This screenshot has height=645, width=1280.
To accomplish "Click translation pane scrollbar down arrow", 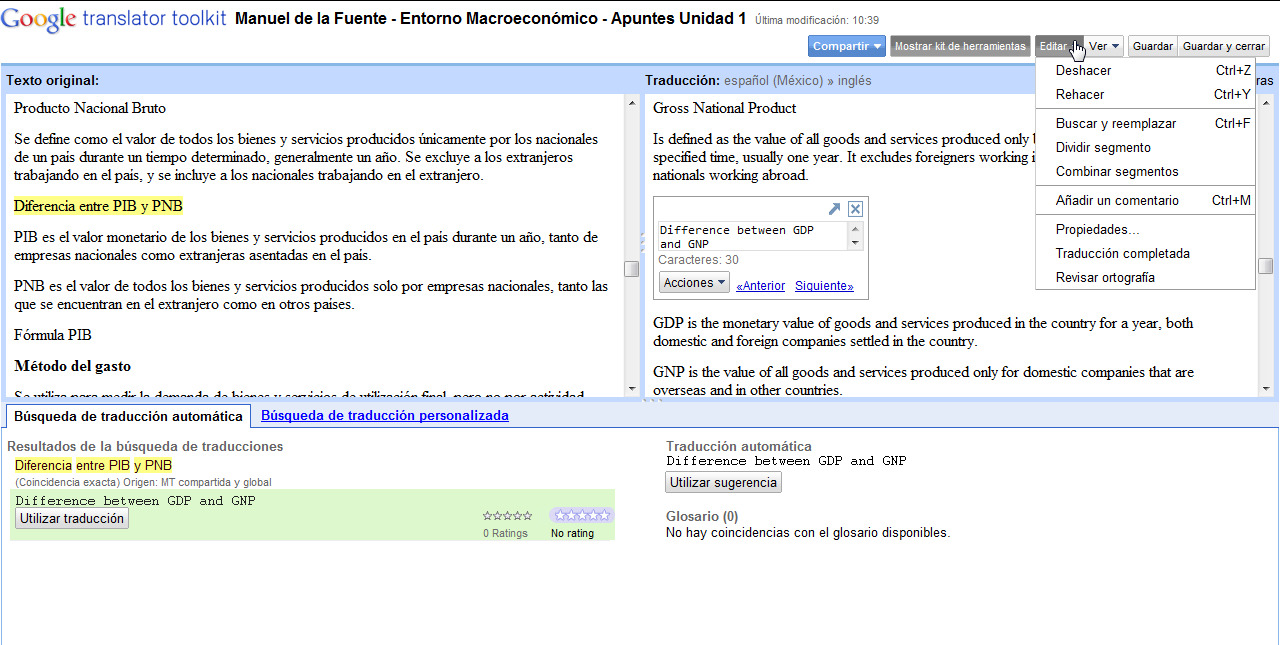I will pos(1266,389).
